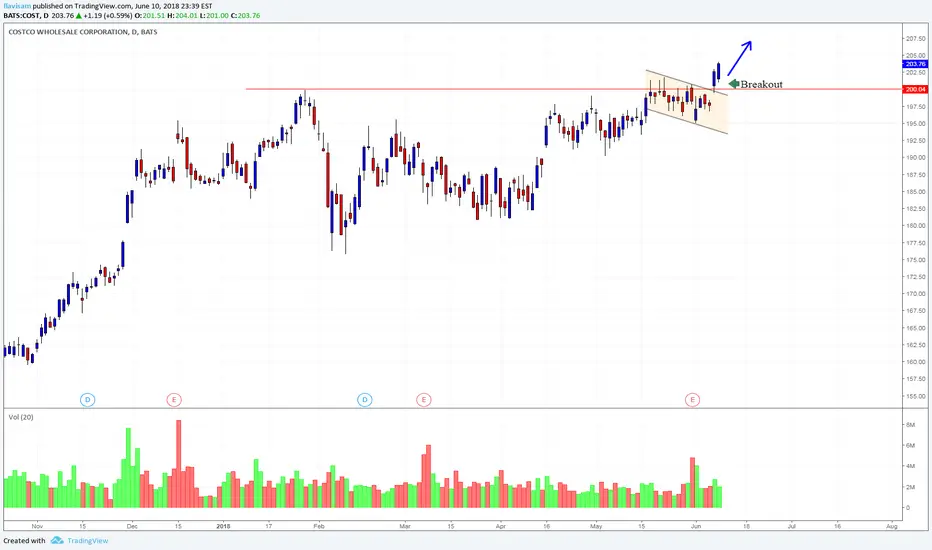This screenshot has height=550, width=932.
Task: Click the 4M volume axis label
Action: 910,466
